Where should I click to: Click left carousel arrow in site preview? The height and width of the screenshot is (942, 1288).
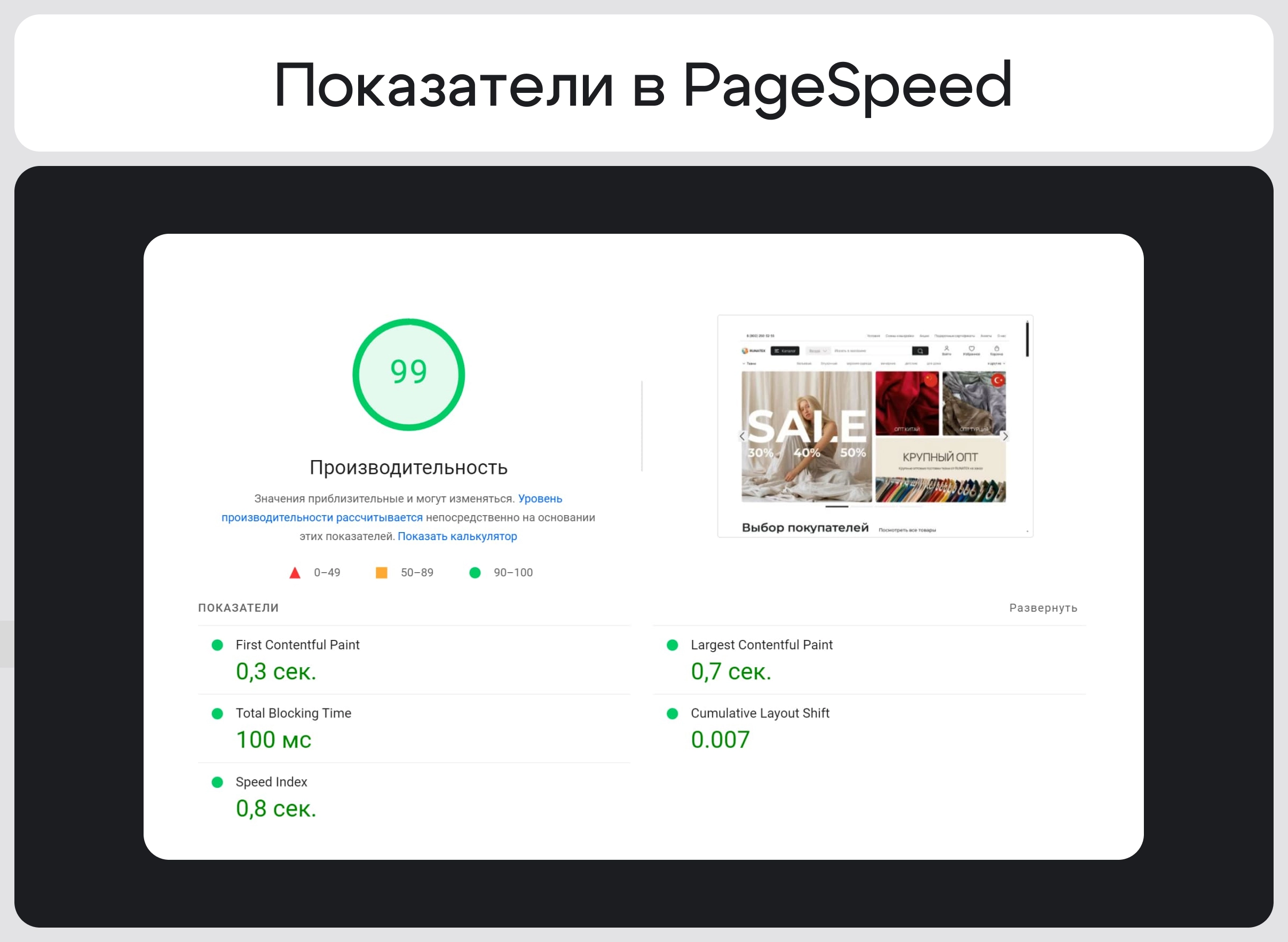742,436
